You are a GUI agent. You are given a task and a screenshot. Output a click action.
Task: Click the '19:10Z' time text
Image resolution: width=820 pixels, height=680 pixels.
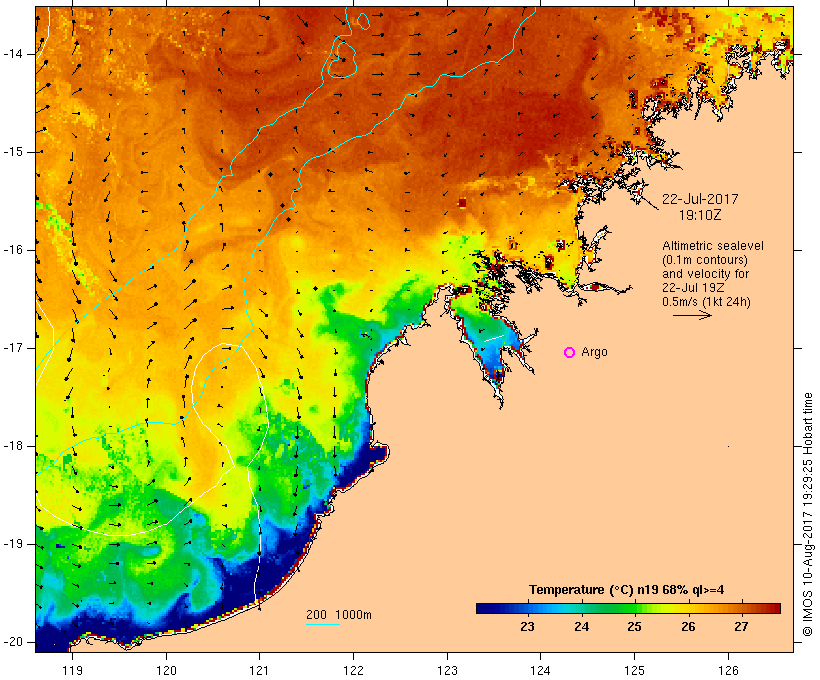pos(700,215)
